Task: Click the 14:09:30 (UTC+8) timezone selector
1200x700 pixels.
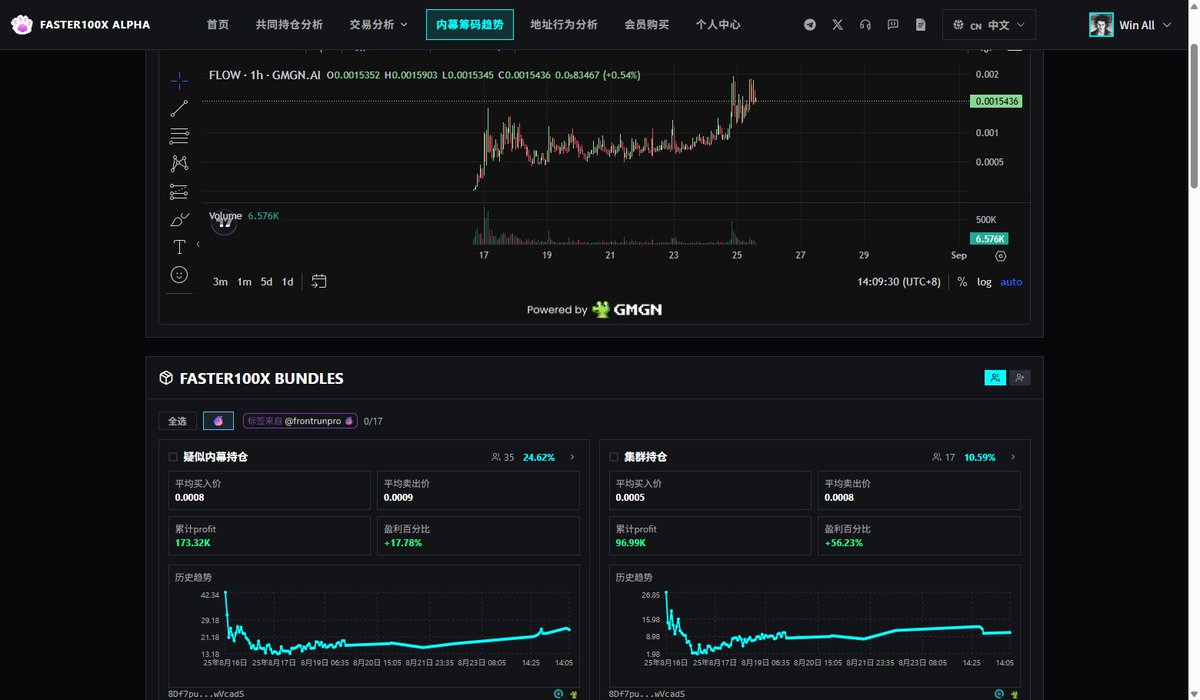Action: [899, 282]
